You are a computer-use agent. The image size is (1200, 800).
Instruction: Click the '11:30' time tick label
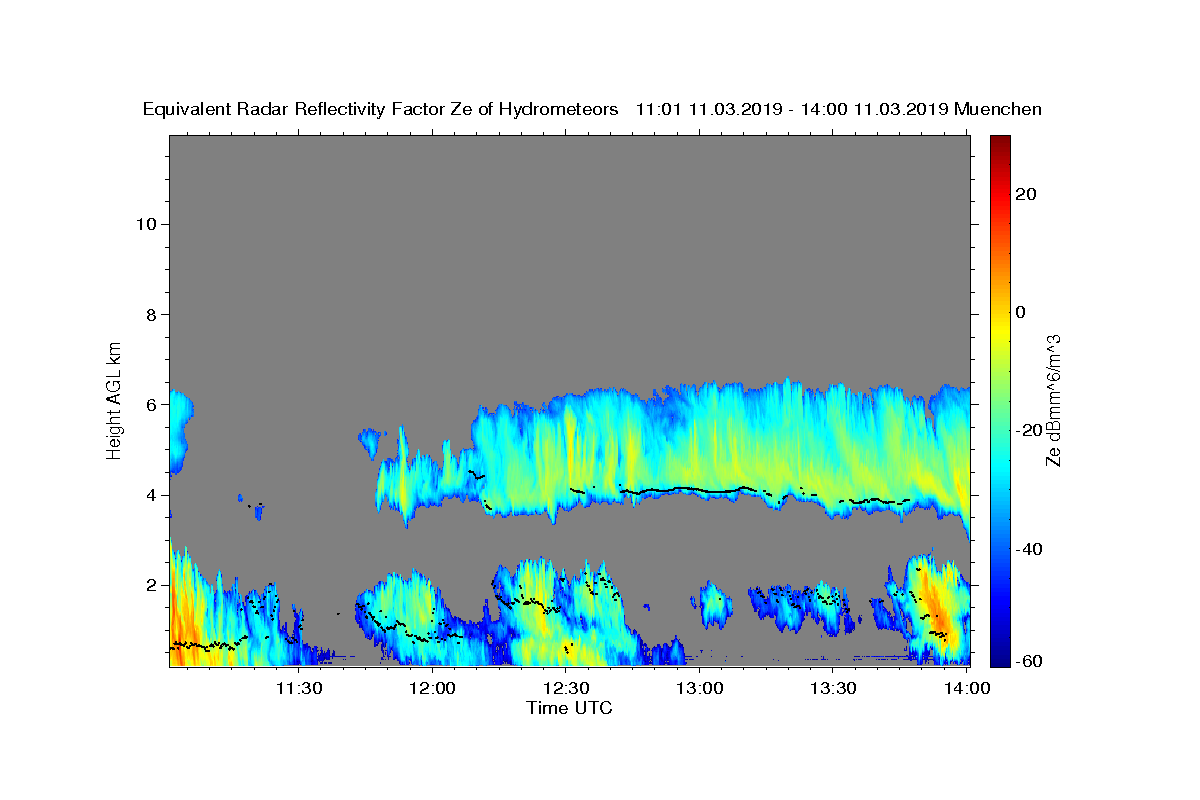[298, 688]
